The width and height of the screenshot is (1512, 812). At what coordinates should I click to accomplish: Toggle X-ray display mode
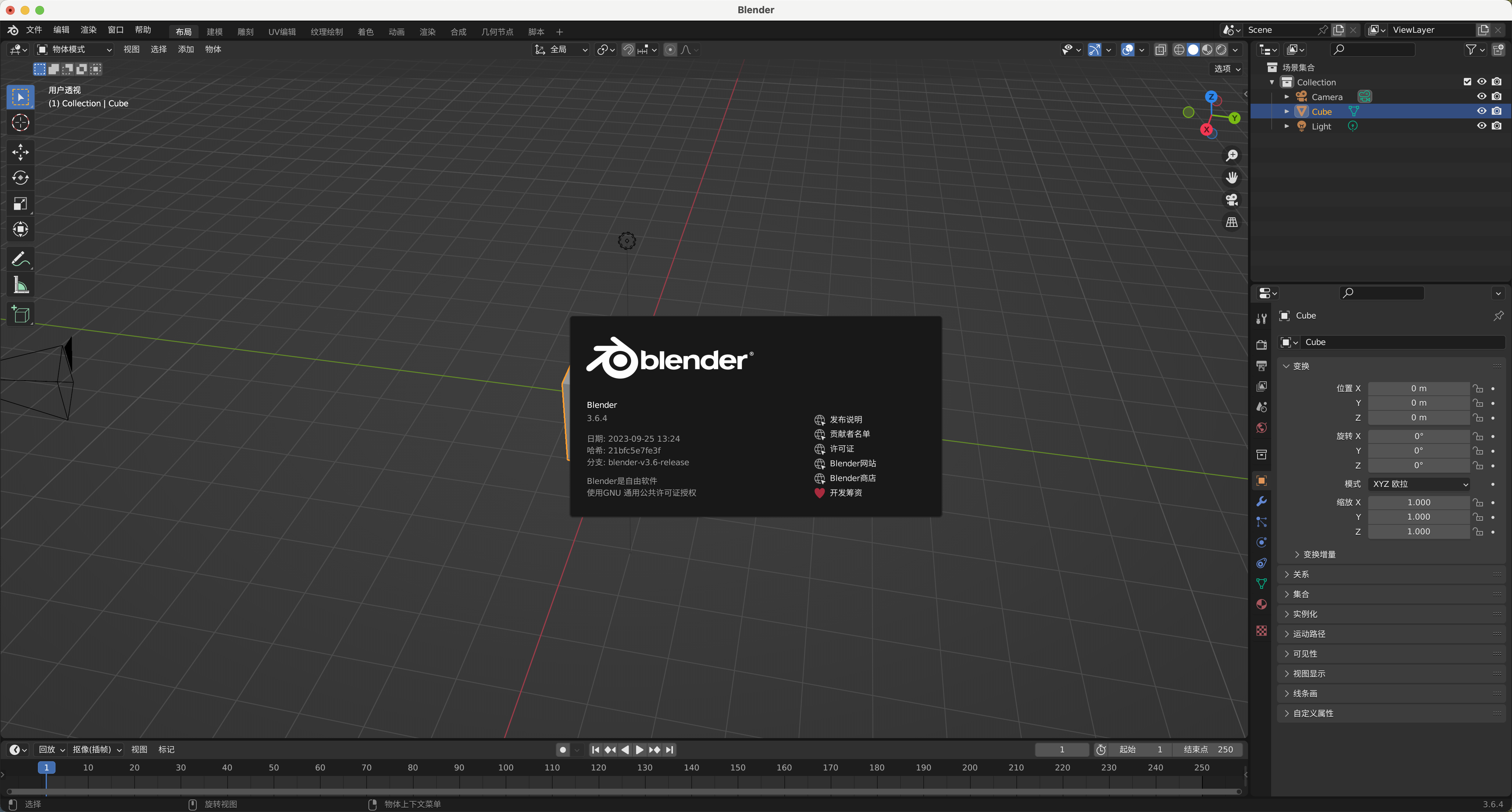pyautogui.click(x=1160, y=50)
